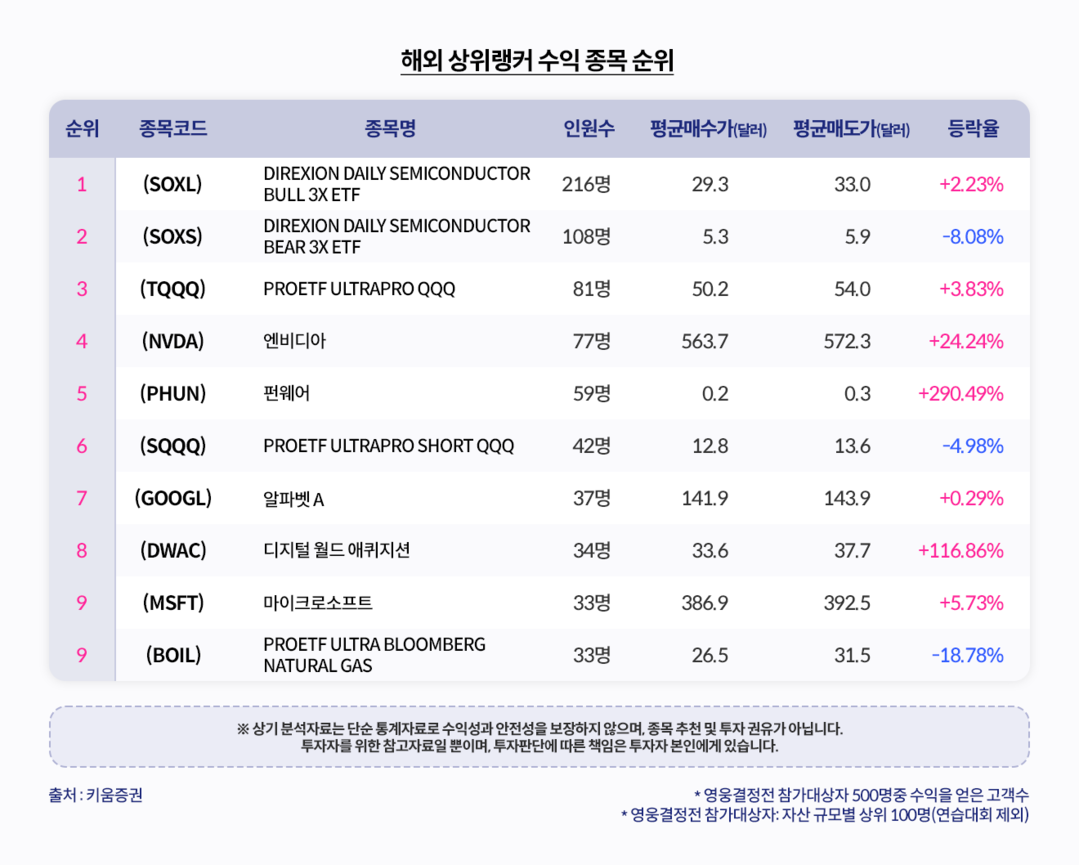
Task: Click 'PROETF ULTRA BLOOMBERG NATURAL GAS' name
Action: (x=374, y=654)
